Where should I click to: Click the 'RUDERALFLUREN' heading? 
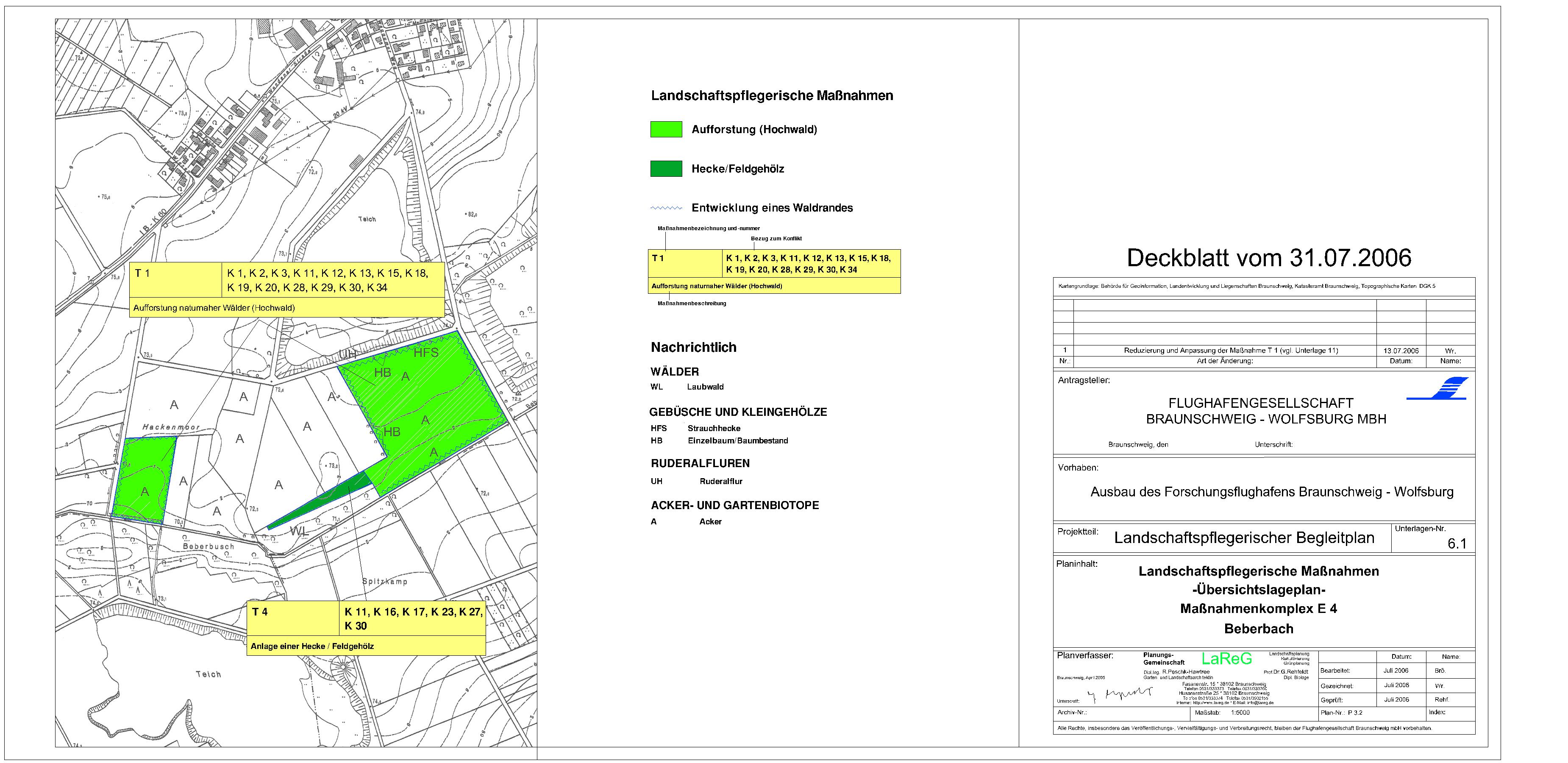tap(700, 463)
